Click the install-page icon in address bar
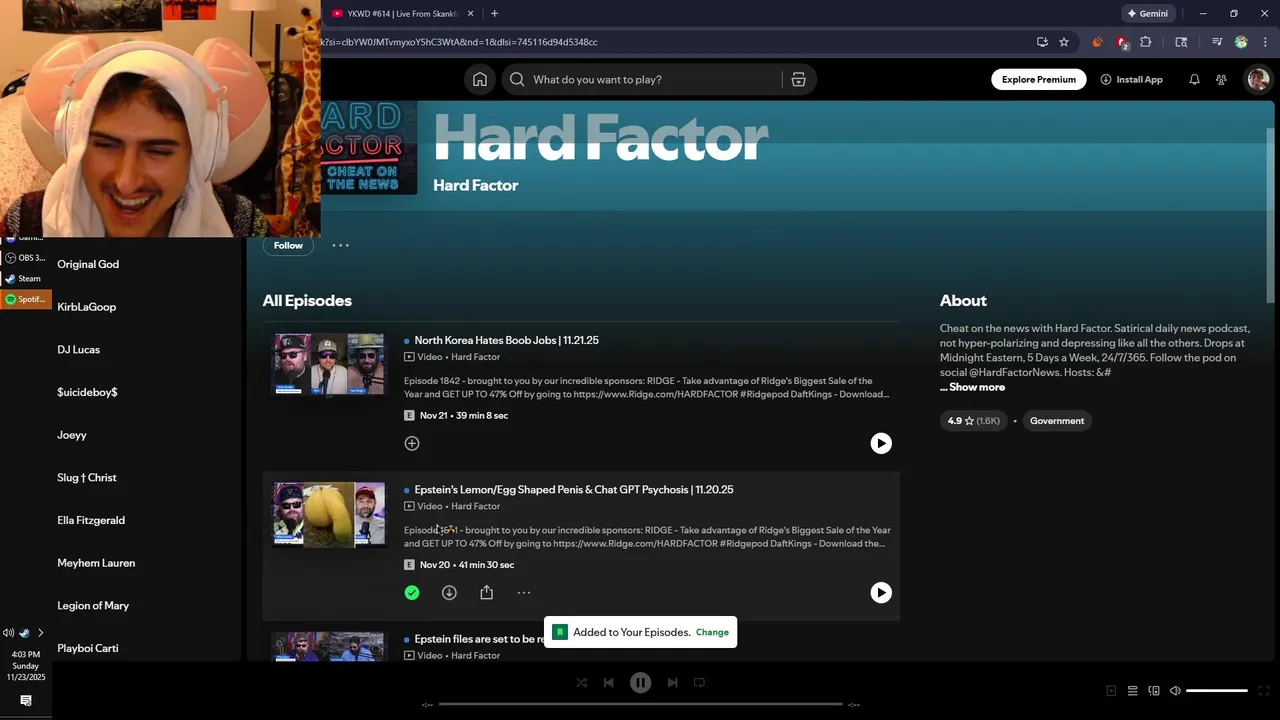The image size is (1280, 720). tap(1042, 42)
